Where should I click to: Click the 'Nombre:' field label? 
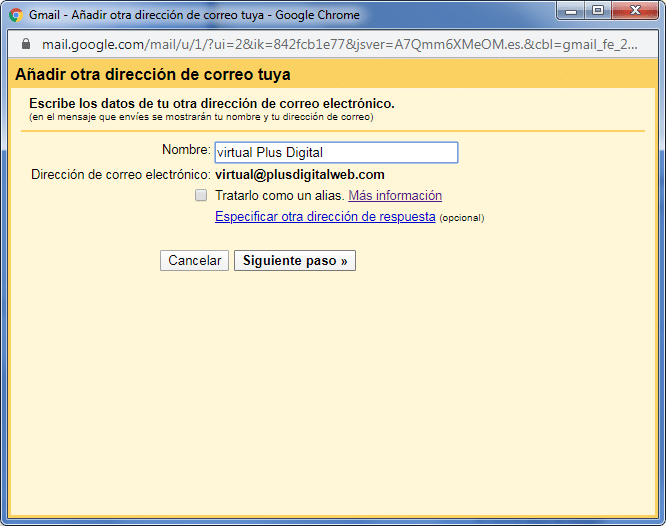pos(186,150)
